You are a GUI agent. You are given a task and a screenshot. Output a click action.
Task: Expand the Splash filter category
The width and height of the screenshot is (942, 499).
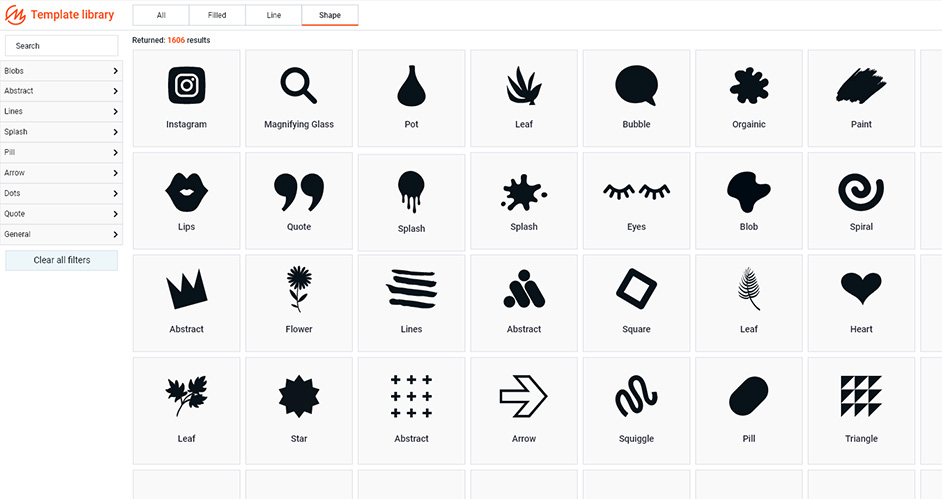point(61,132)
